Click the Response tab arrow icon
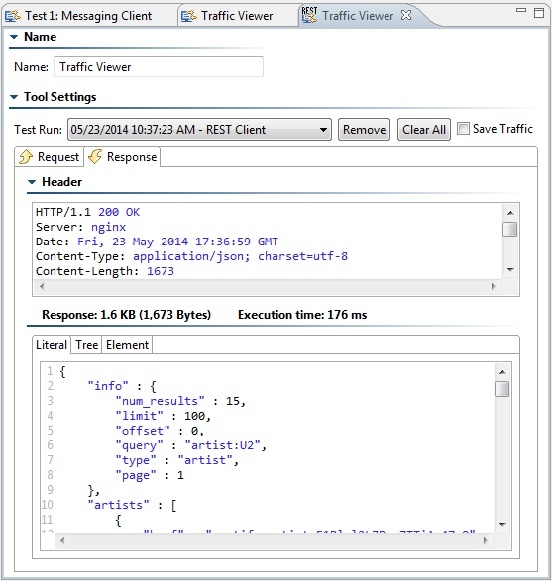Viewport: 552px width, 581px height. click(x=95, y=157)
